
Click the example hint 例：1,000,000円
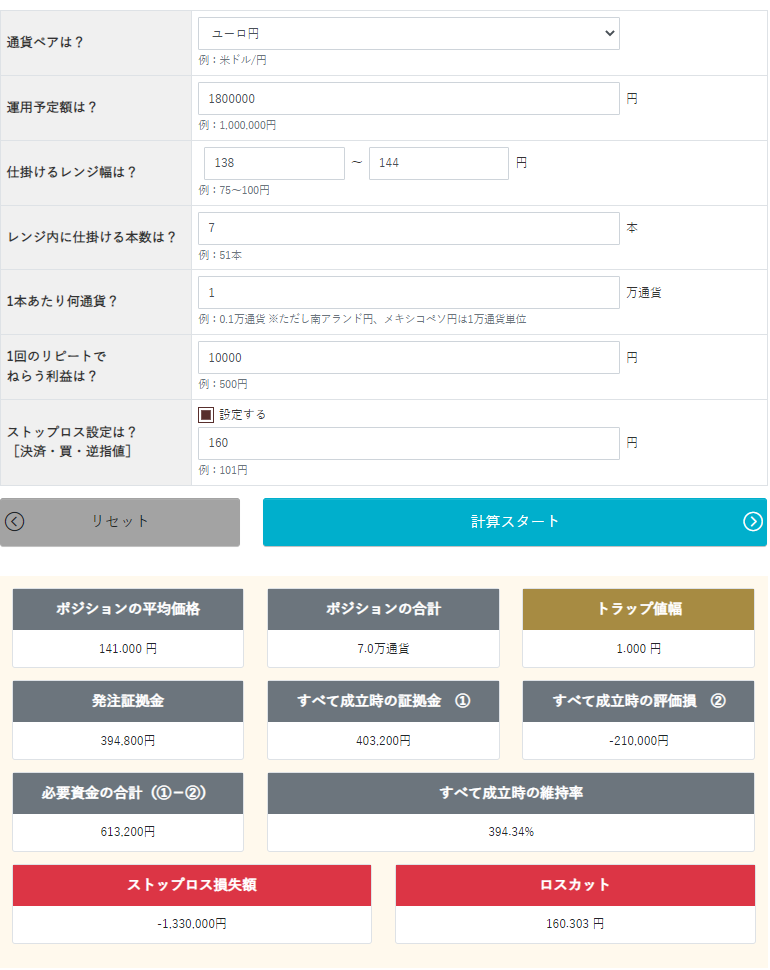click(x=237, y=125)
